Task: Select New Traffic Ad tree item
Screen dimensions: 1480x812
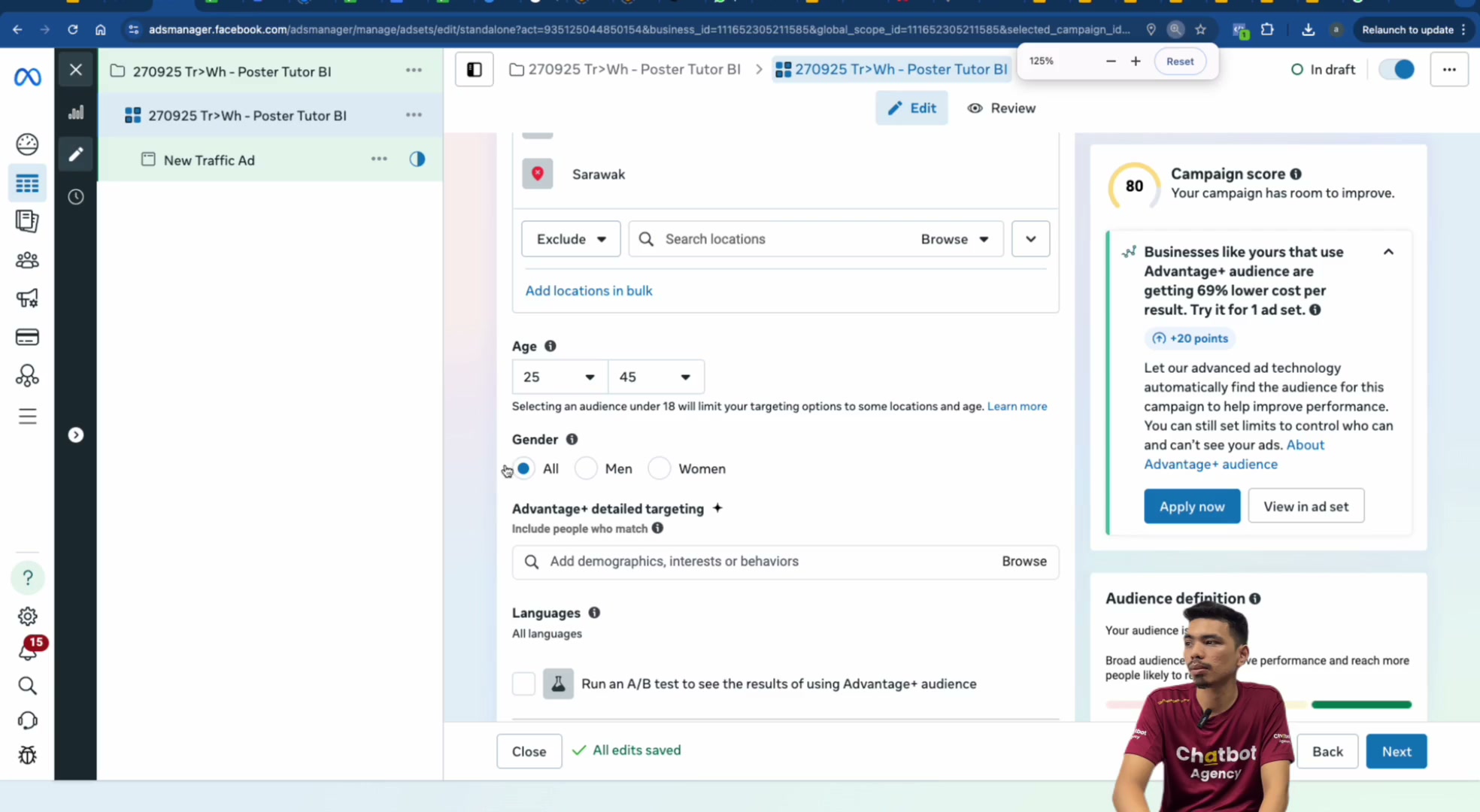Action: pyautogui.click(x=209, y=160)
